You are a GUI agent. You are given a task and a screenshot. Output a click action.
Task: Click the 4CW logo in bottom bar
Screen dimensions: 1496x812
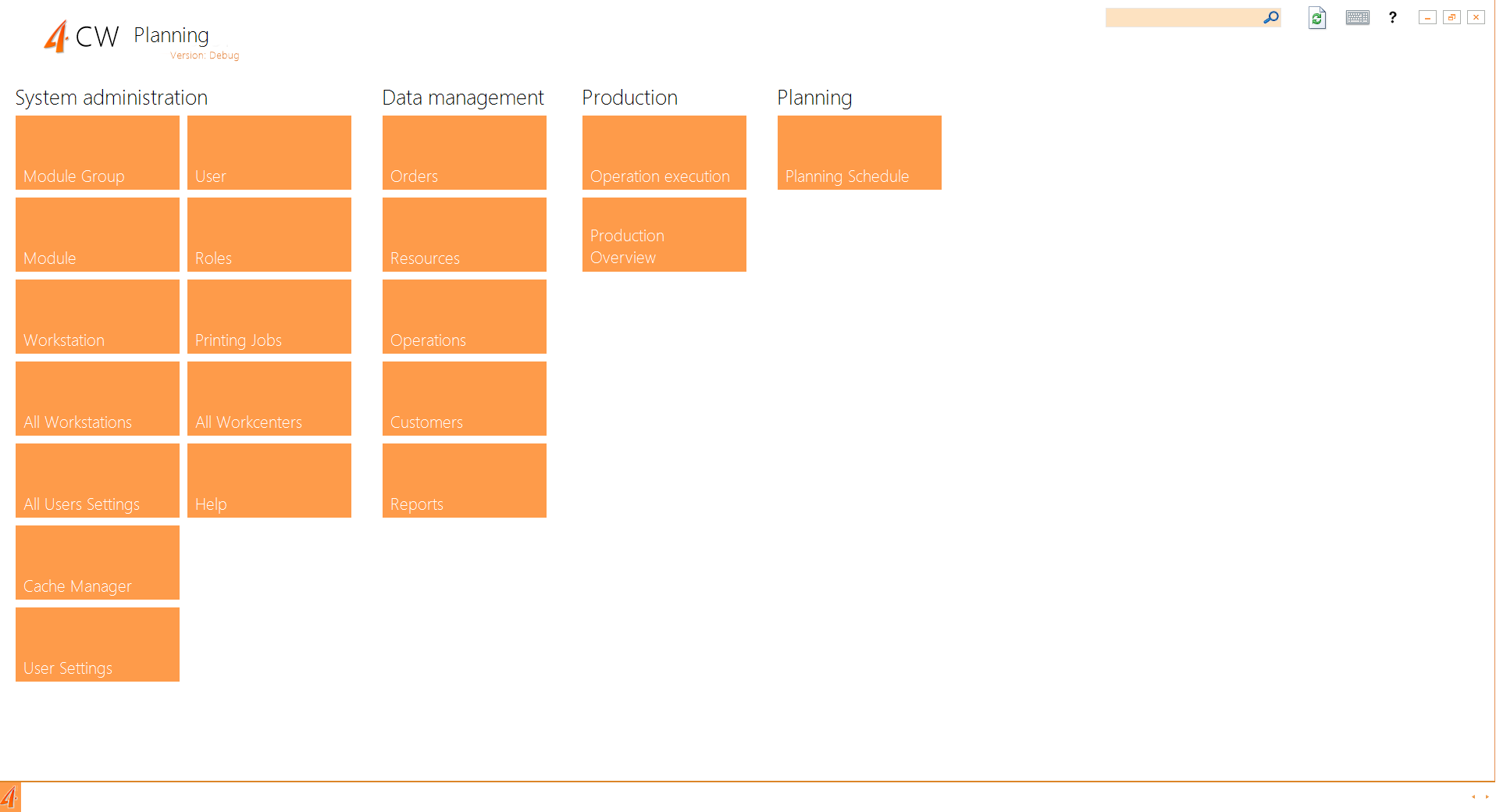10,797
